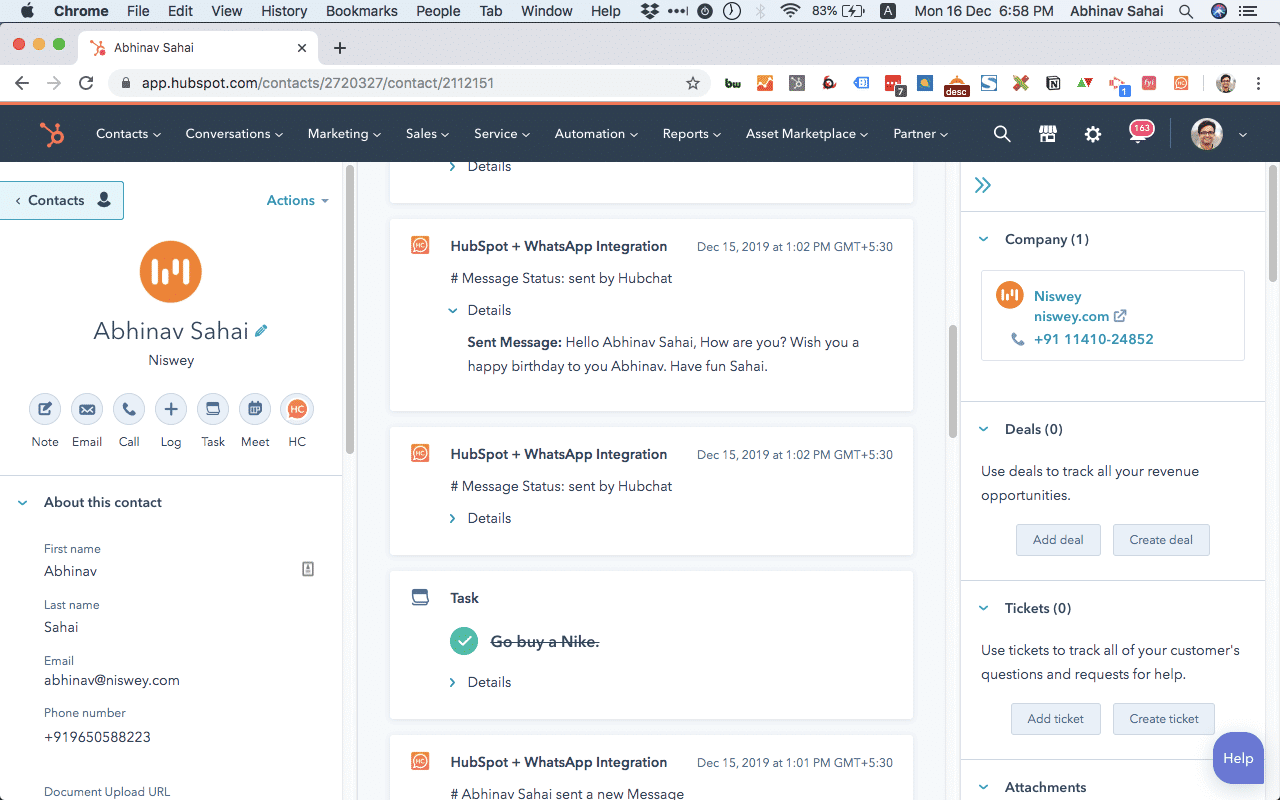Click company phone +91 11410-24852

tap(1094, 339)
